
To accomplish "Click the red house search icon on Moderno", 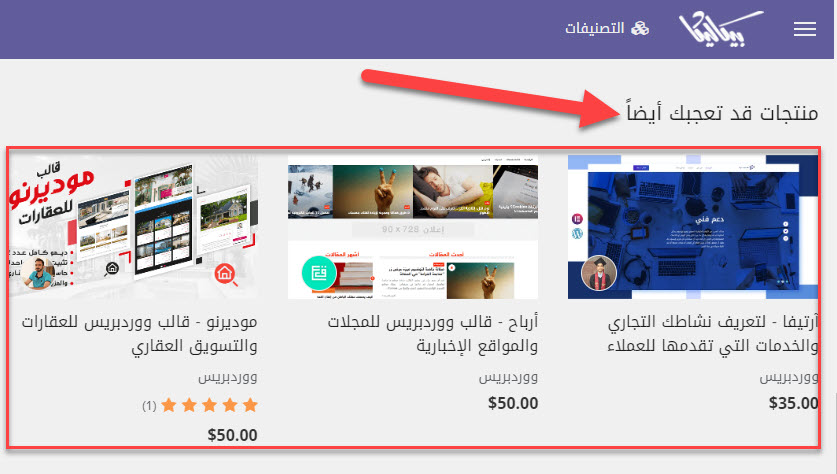I will (226, 274).
